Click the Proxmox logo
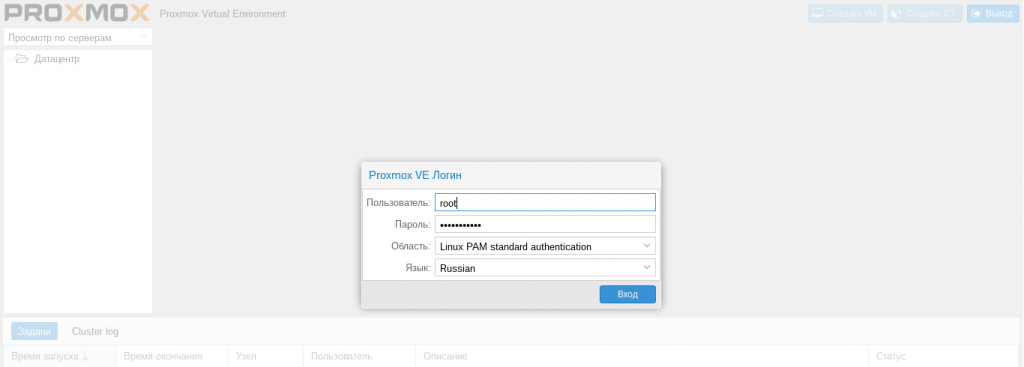 (x=76, y=13)
